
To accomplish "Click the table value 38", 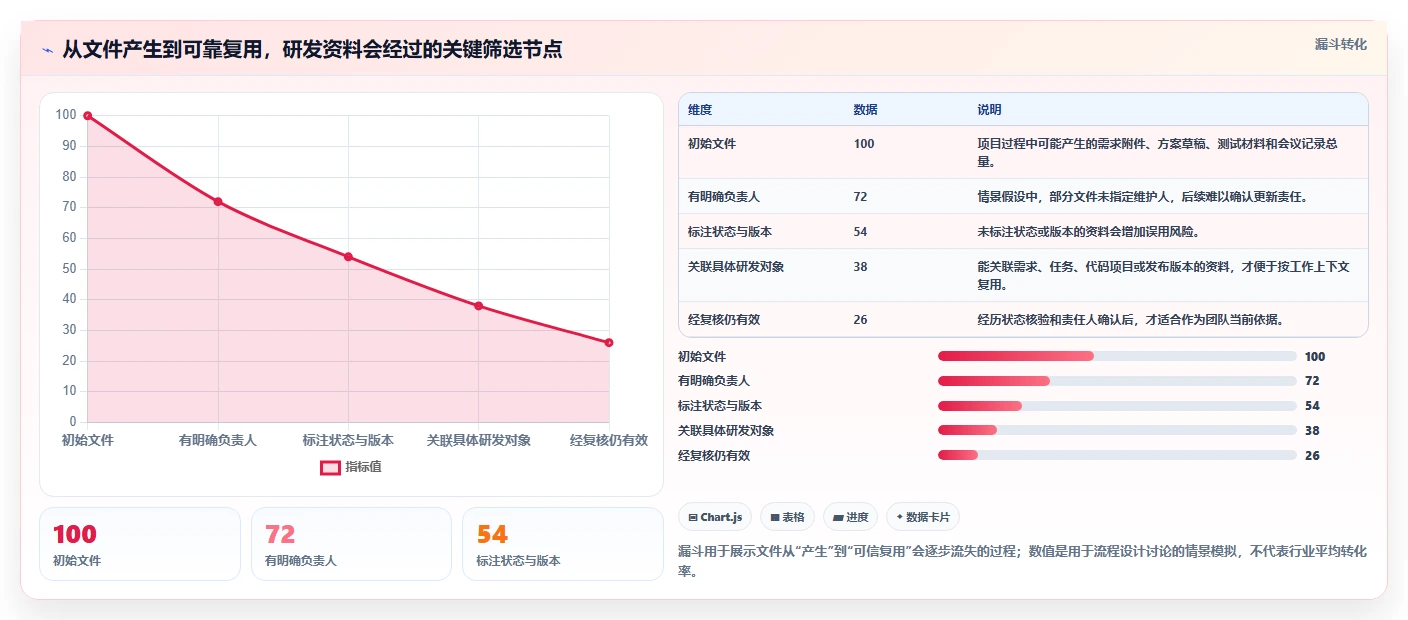I will pyautogui.click(x=861, y=267).
